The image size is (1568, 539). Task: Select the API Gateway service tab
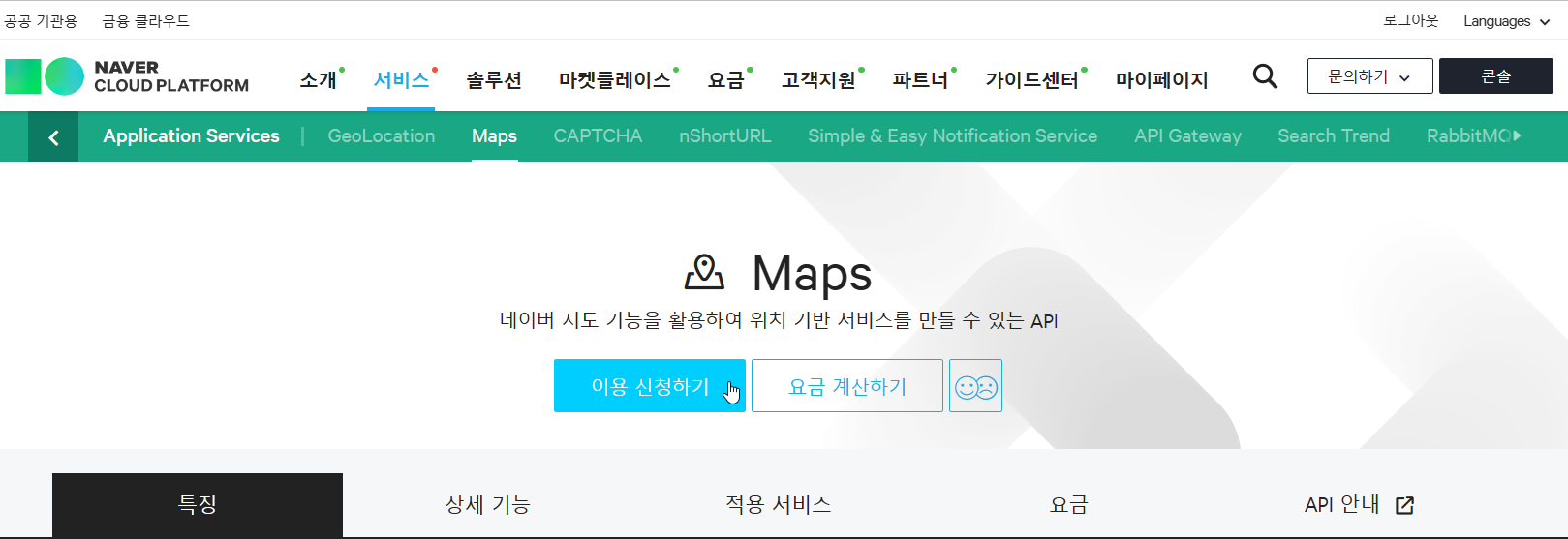pos(1187,136)
